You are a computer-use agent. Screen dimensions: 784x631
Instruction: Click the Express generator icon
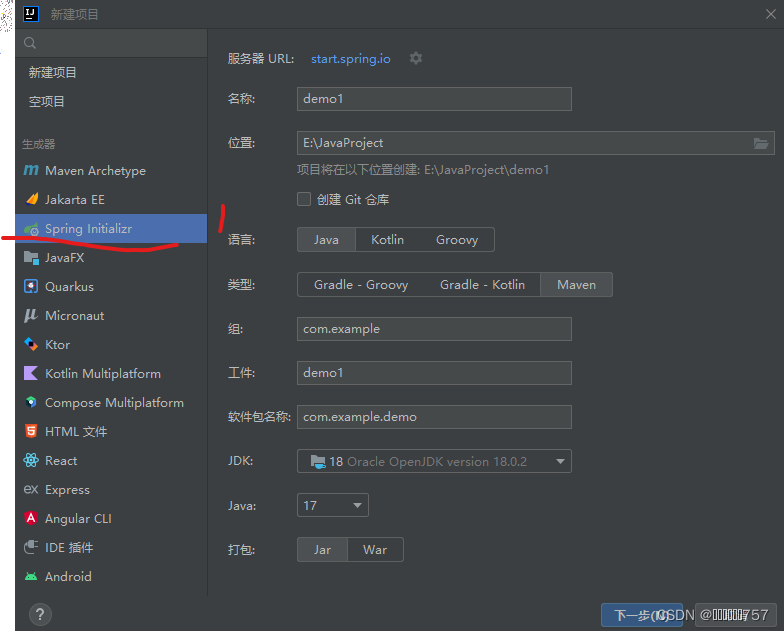pos(31,490)
